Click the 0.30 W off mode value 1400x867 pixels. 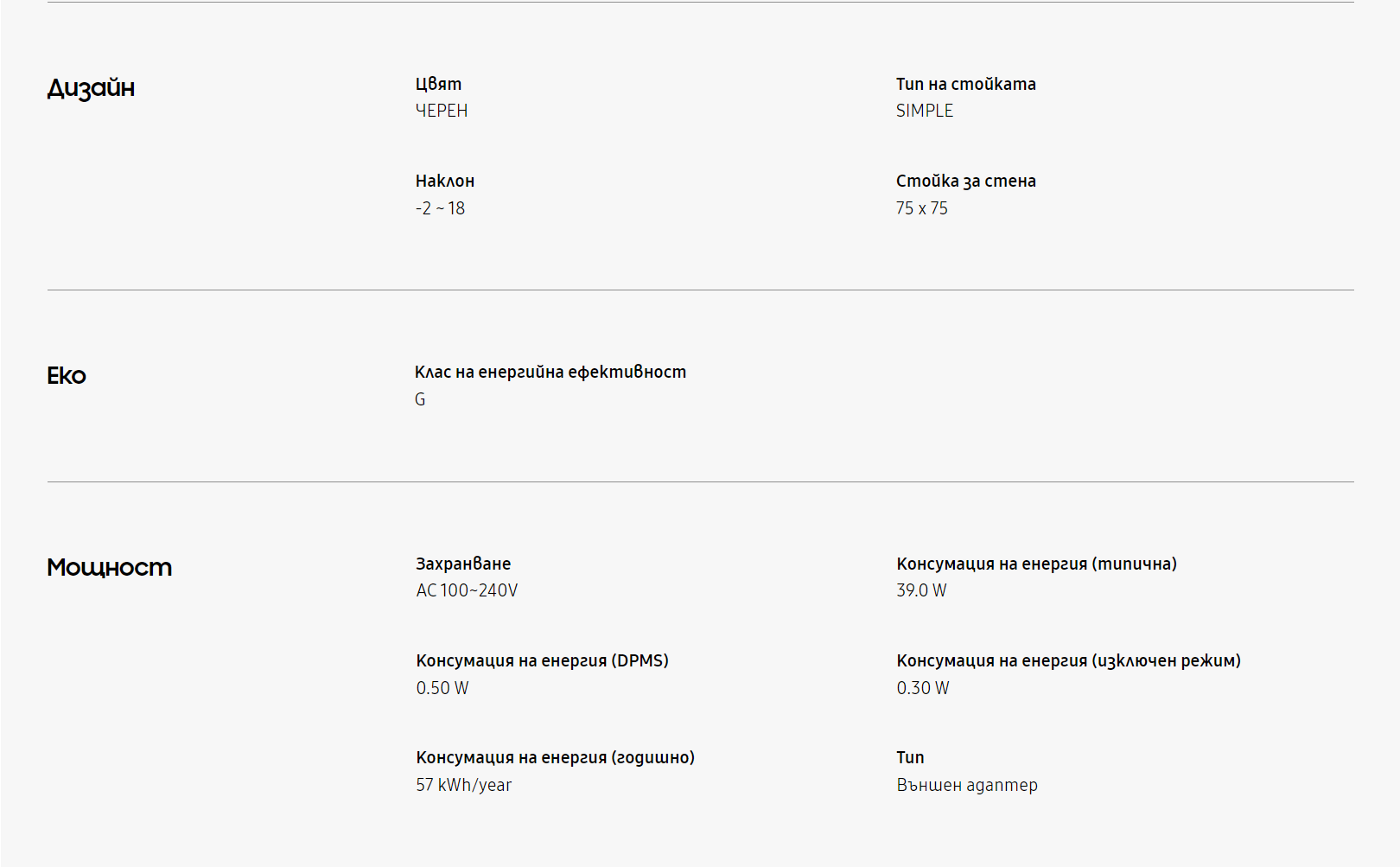click(x=923, y=688)
